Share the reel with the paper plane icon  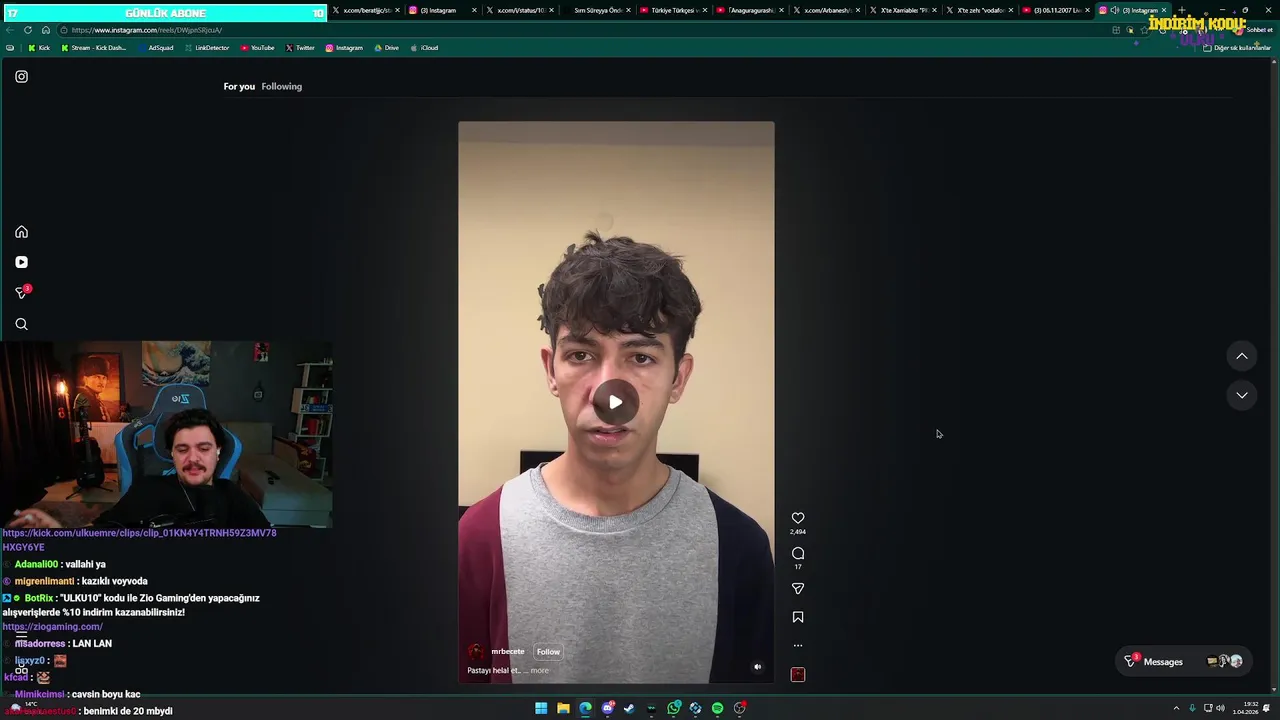798,589
